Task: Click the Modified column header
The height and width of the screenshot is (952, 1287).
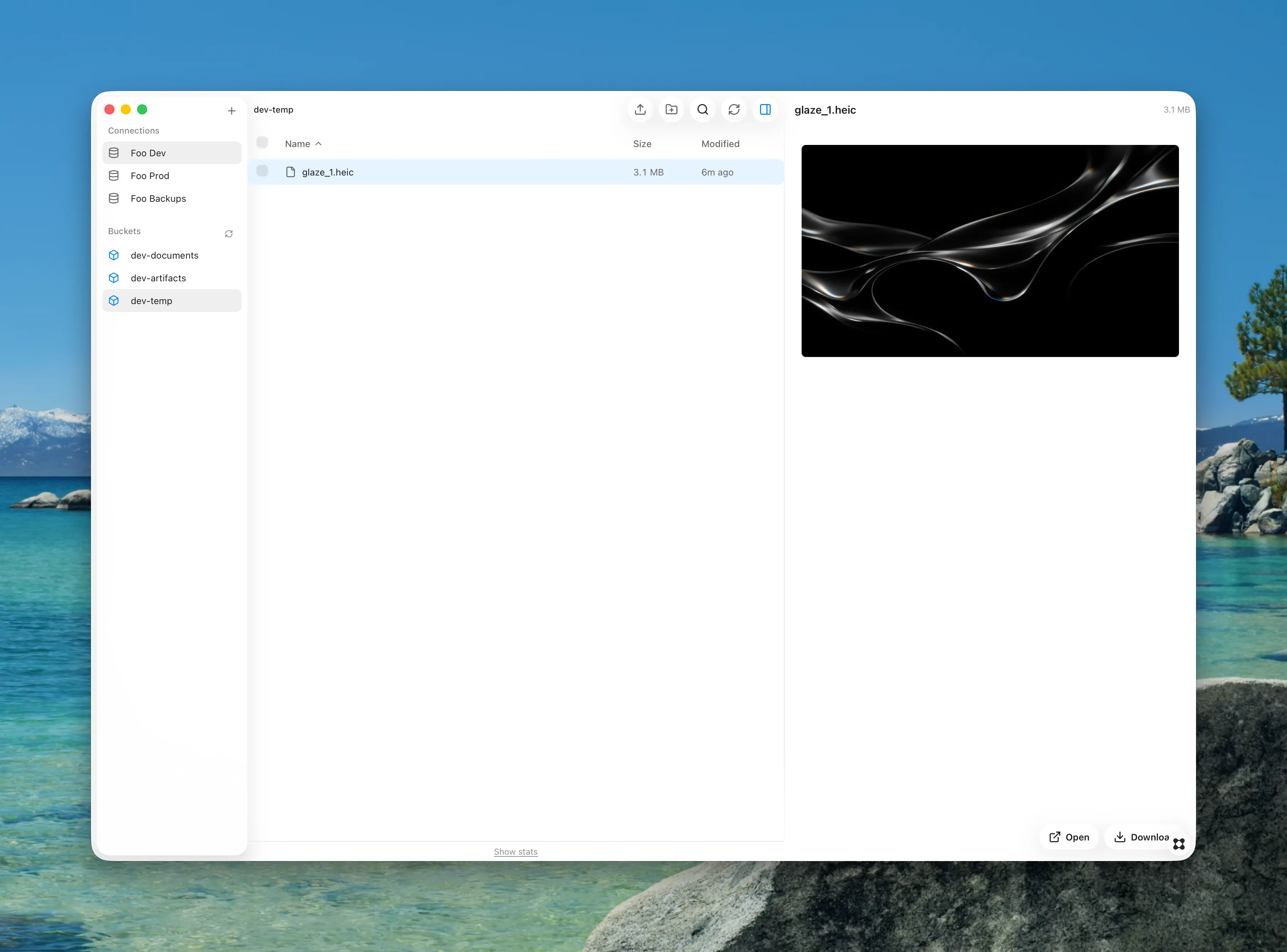Action: click(721, 144)
